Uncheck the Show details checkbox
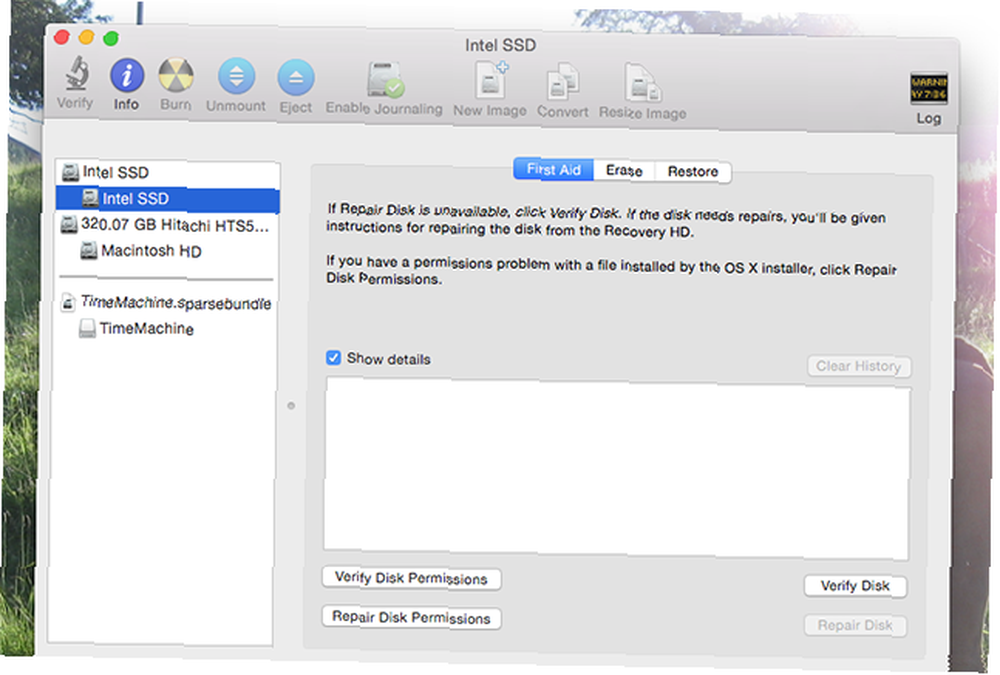Screen dimensions: 1000x675 click(334, 358)
